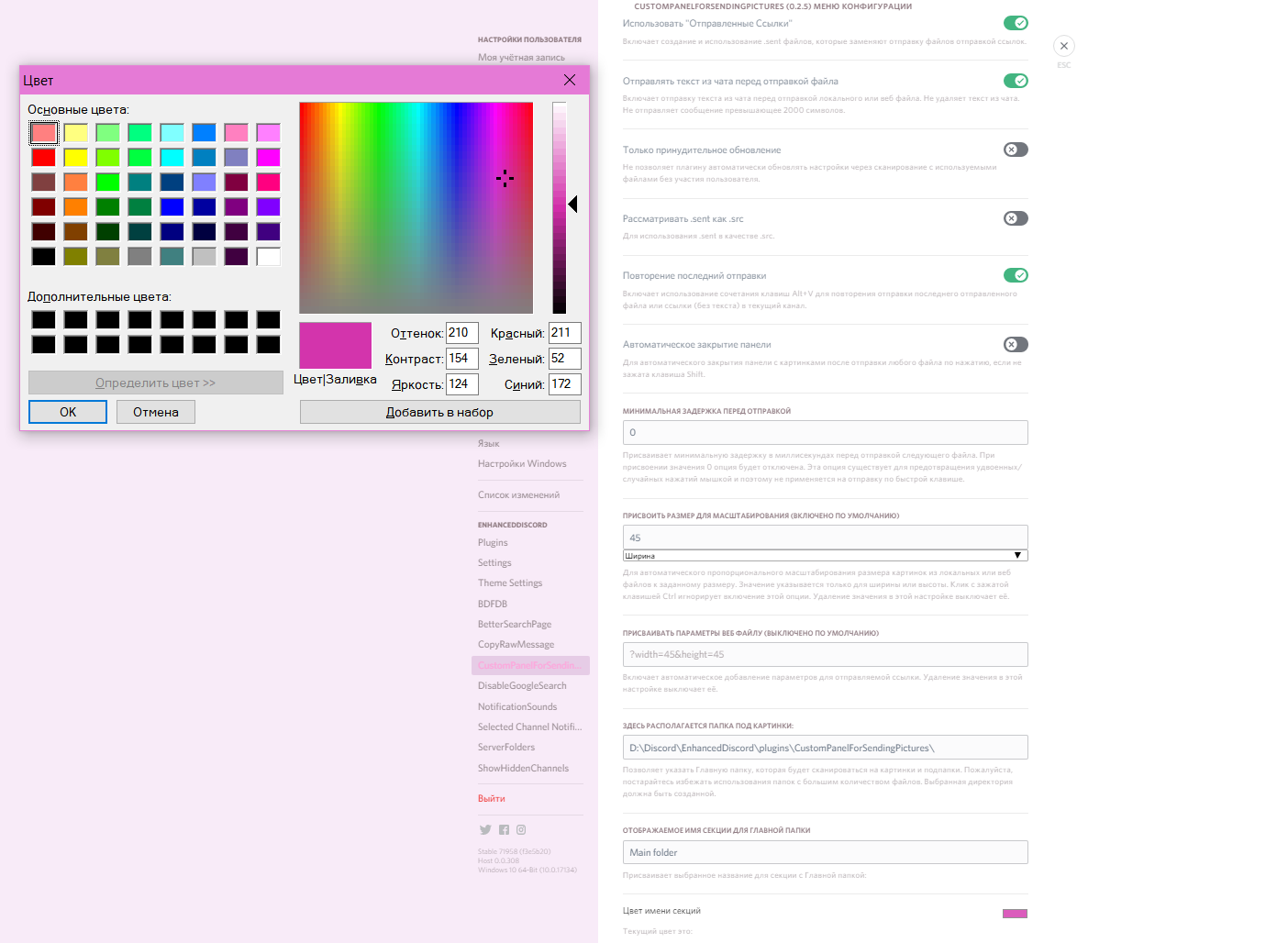Select the magenta basic color swatch
The height and width of the screenshot is (943, 1288).
(269, 158)
